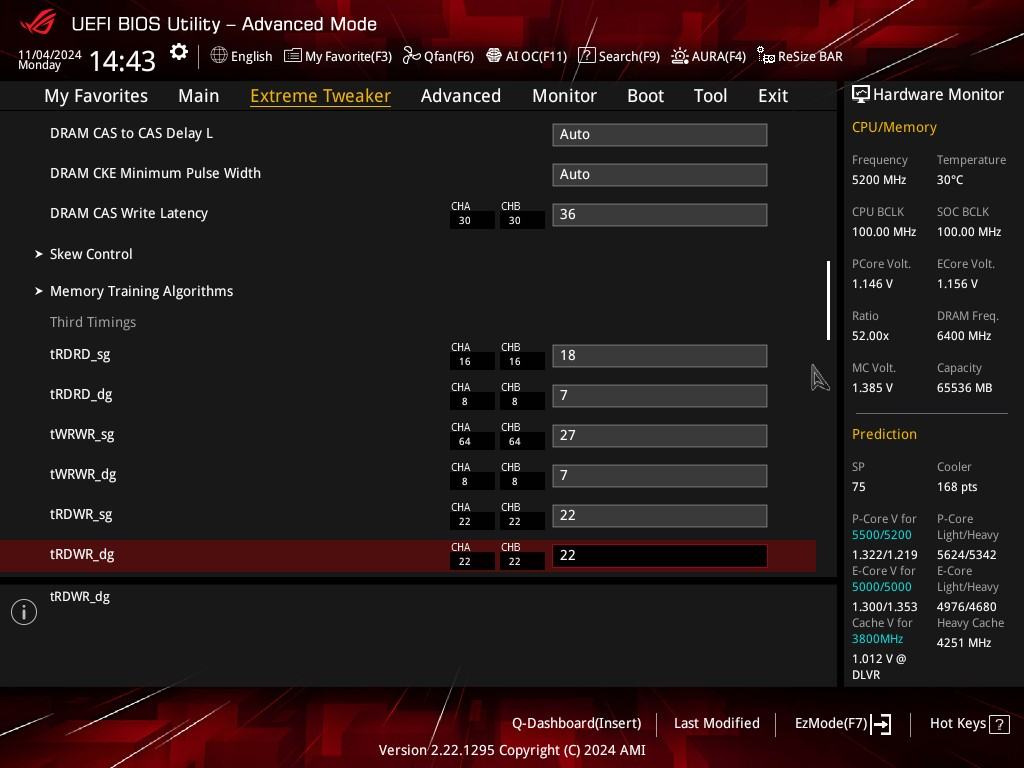1024x768 pixels.
Task: Expand Memory Training Algorithms arrow
Action: tap(39, 291)
